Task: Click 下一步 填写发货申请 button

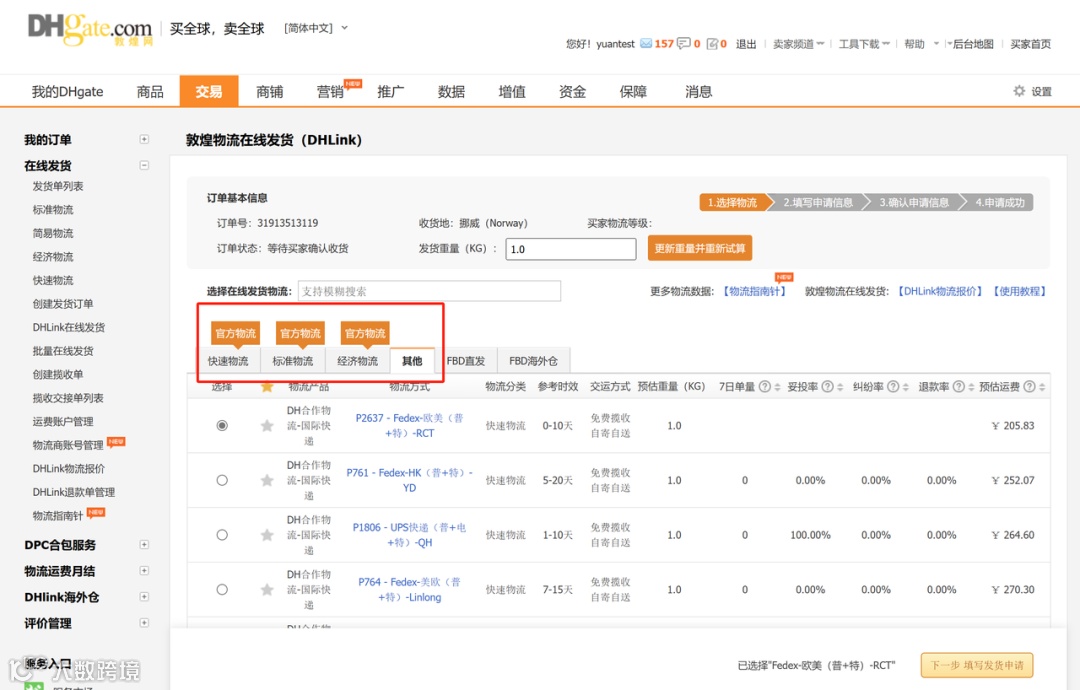Action: click(977, 665)
